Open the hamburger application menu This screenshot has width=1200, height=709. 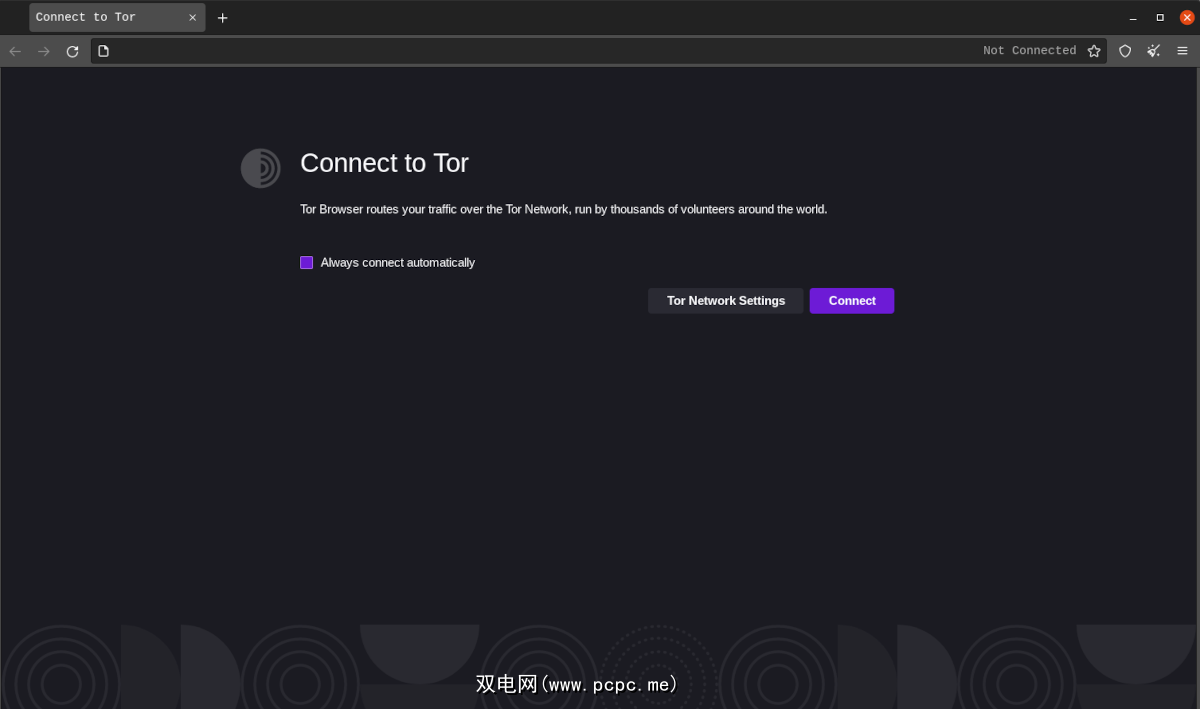pos(1182,51)
